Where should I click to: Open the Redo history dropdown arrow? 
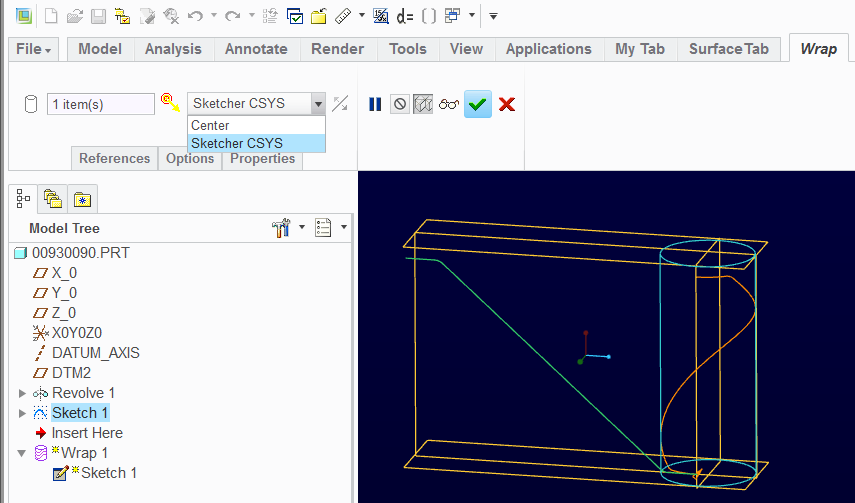tap(251, 16)
